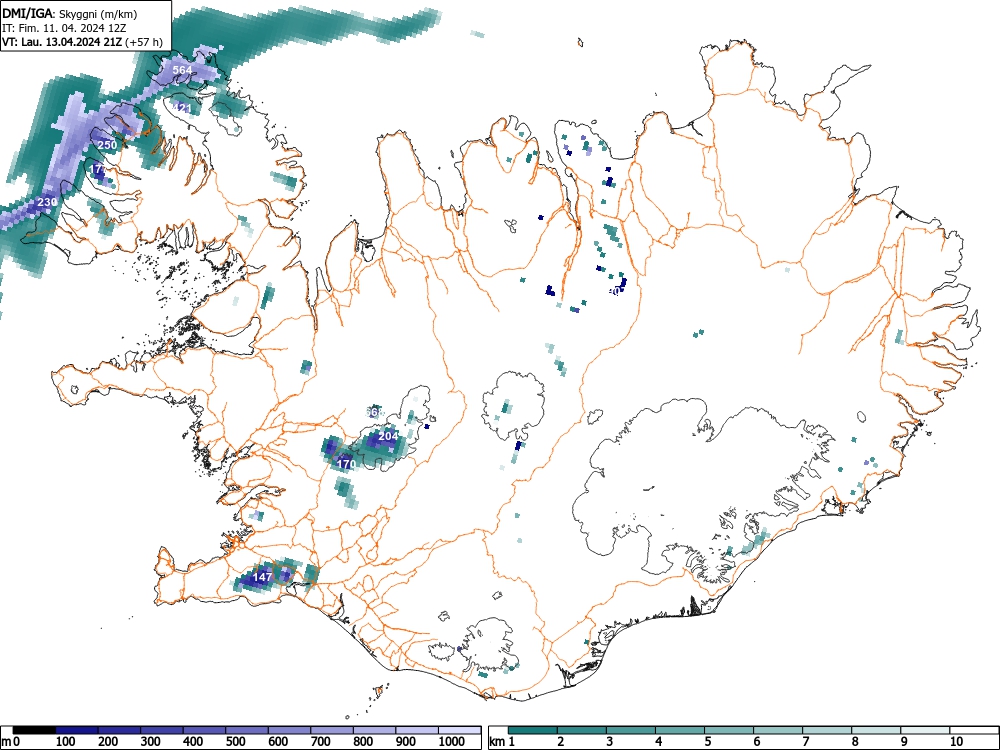Pick the 1–2 km dark teal legend swatch
The image size is (1000, 750).
pyautogui.click(x=533, y=730)
